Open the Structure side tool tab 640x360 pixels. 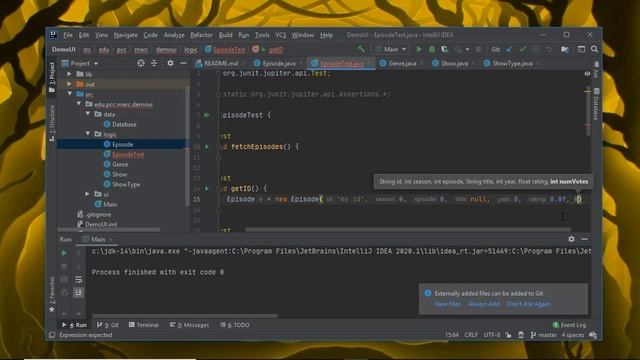52,124
